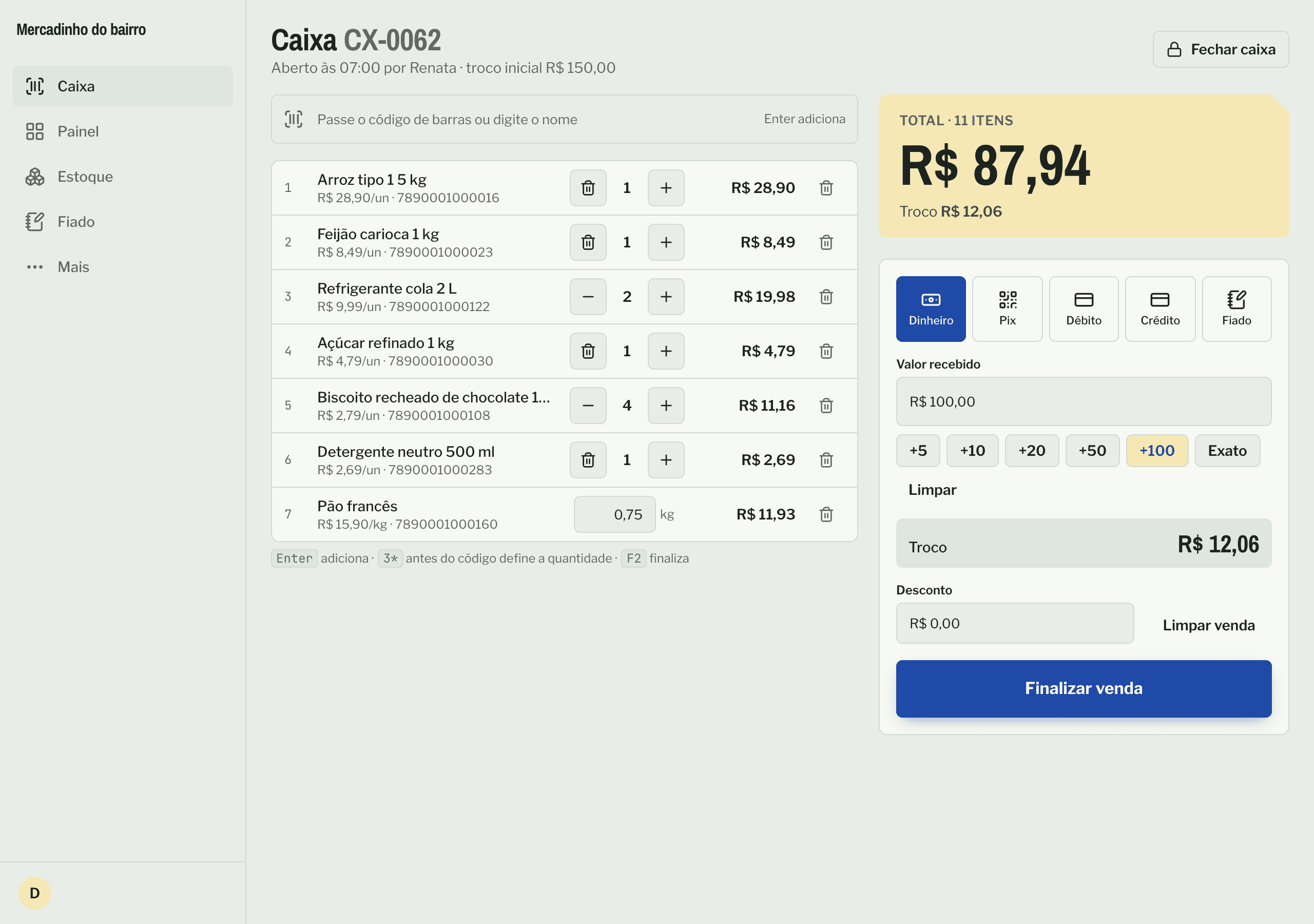The height and width of the screenshot is (924, 1314).
Task: Click the Valor recebido input field
Action: point(1084,401)
